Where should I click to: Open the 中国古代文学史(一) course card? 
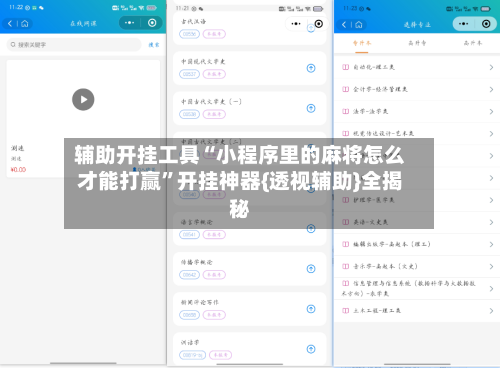(249, 108)
